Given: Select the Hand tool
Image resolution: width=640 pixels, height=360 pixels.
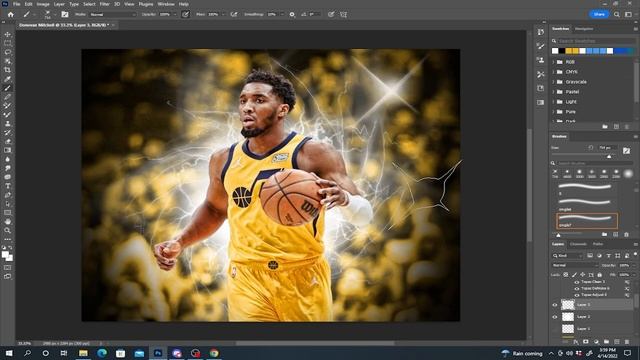Looking at the screenshot, I should point(7,222).
